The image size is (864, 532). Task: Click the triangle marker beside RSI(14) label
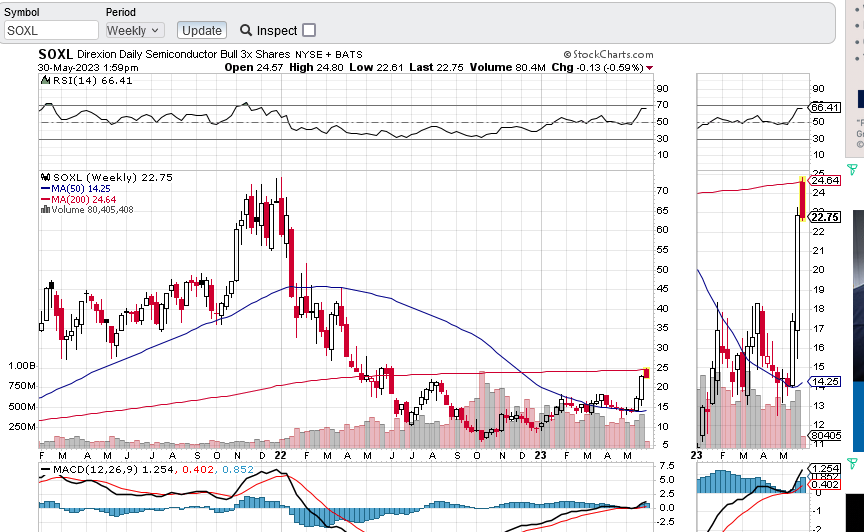tap(43, 81)
